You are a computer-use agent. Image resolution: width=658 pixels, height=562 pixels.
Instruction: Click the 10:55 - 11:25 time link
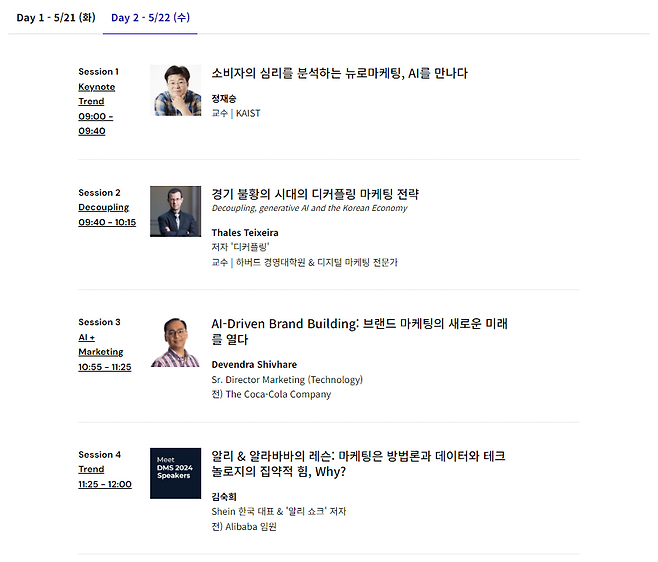coord(104,367)
